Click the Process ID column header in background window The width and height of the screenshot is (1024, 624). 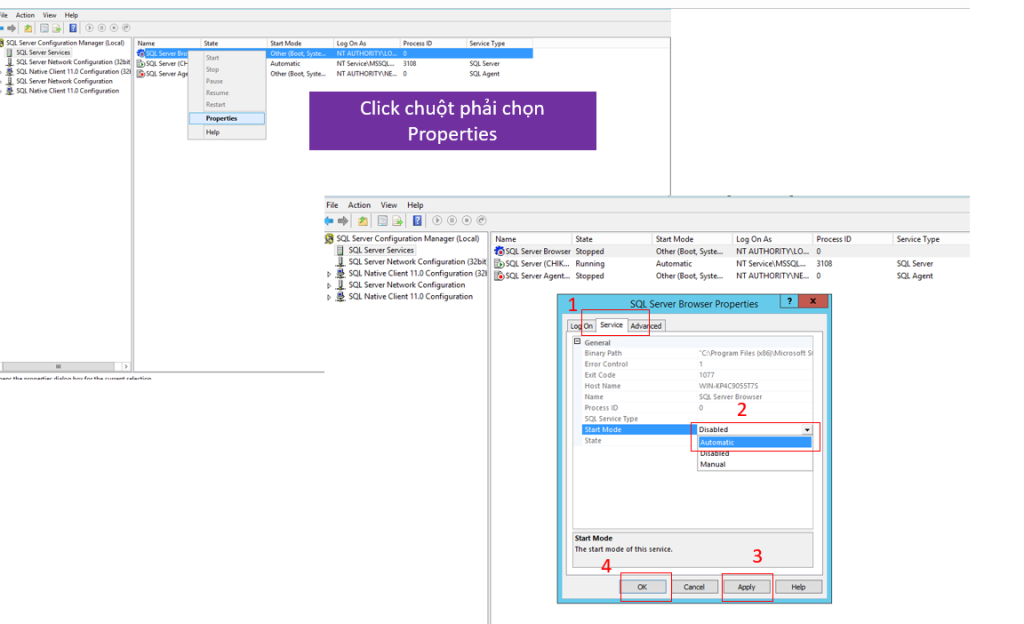point(433,43)
